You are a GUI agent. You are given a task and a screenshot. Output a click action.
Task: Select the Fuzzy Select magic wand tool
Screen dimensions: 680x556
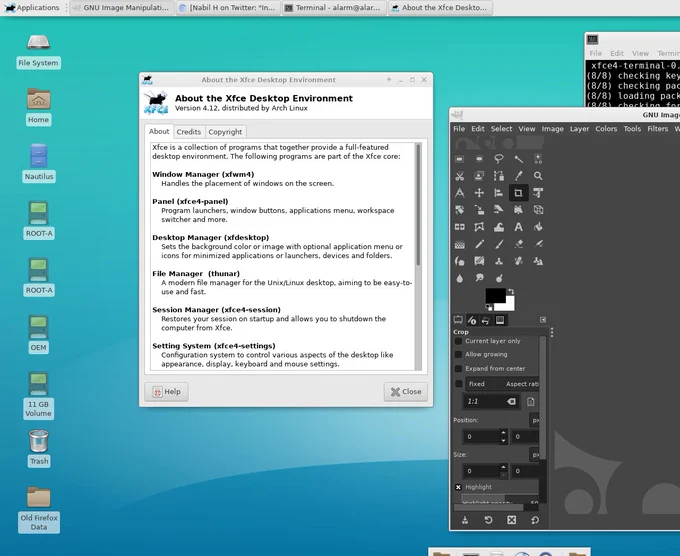[x=519, y=159]
